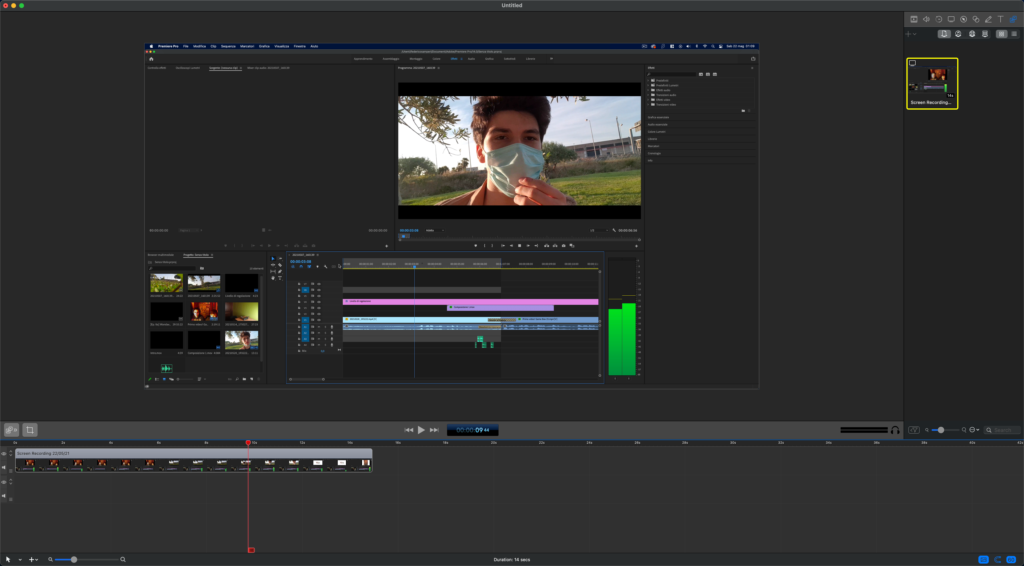Skip ahead with the fast-forward button
The image size is (1024, 566).
point(434,430)
